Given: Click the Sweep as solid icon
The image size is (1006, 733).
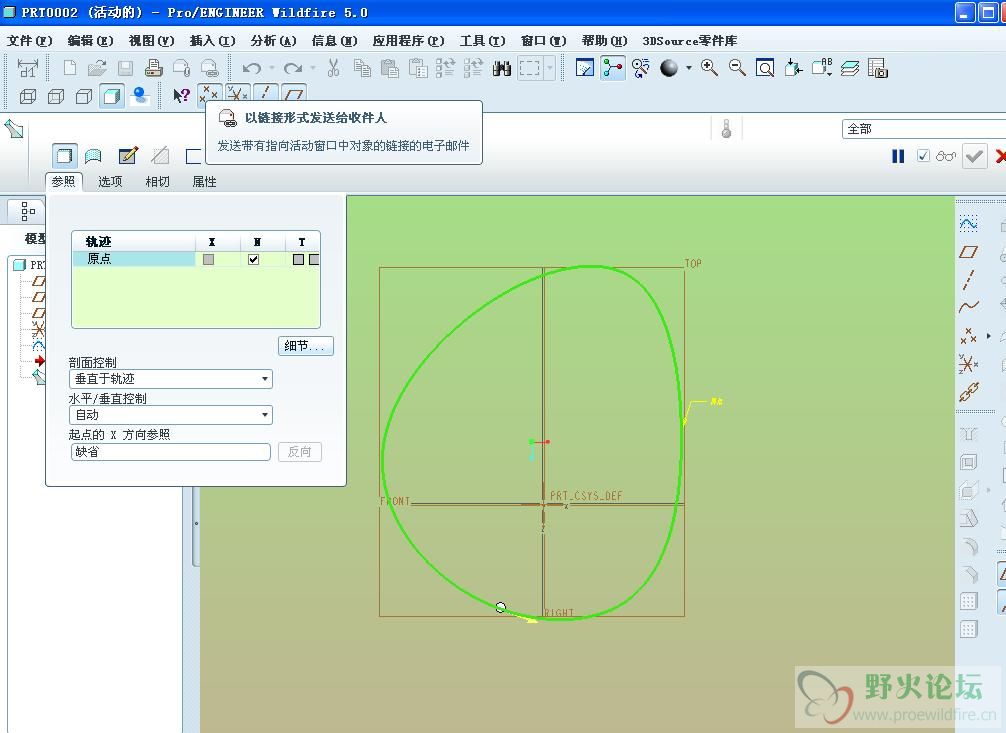Looking at the screenshot, I should (x=64, y=156).
